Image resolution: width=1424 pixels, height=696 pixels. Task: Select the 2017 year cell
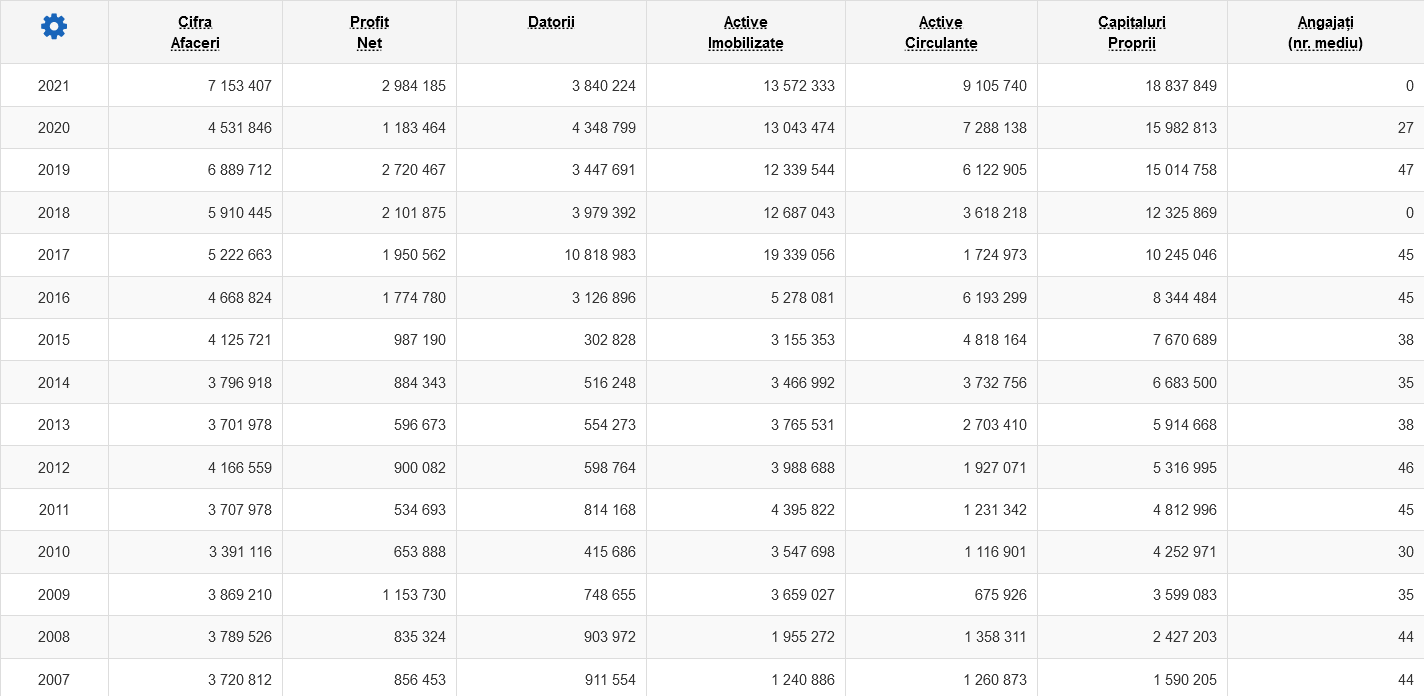point(54,255)
